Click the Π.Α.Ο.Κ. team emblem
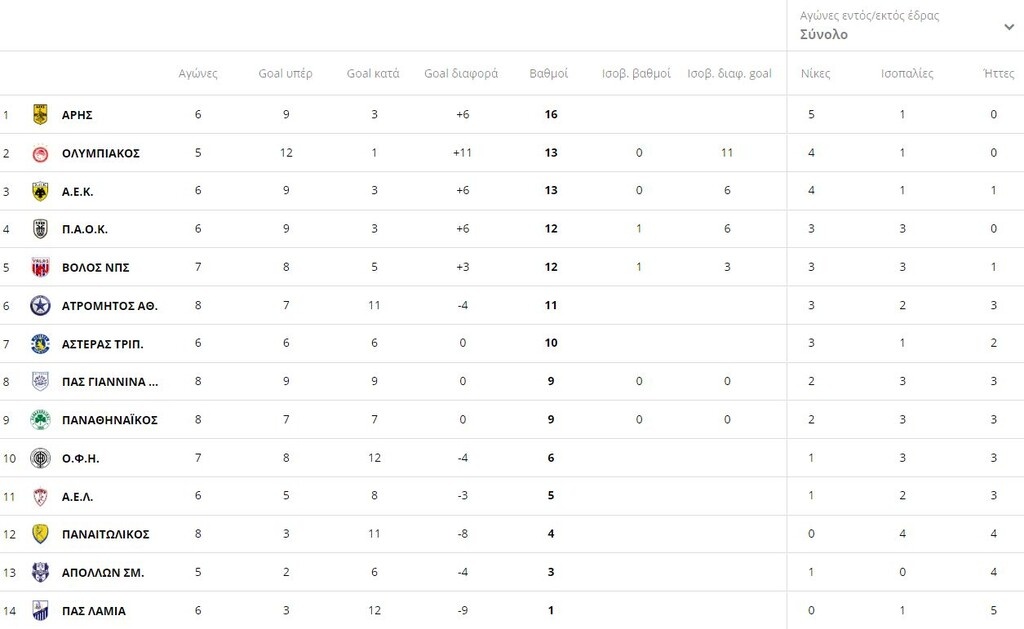The width and height of the screenshot is (1024, 629). point(40,229)
